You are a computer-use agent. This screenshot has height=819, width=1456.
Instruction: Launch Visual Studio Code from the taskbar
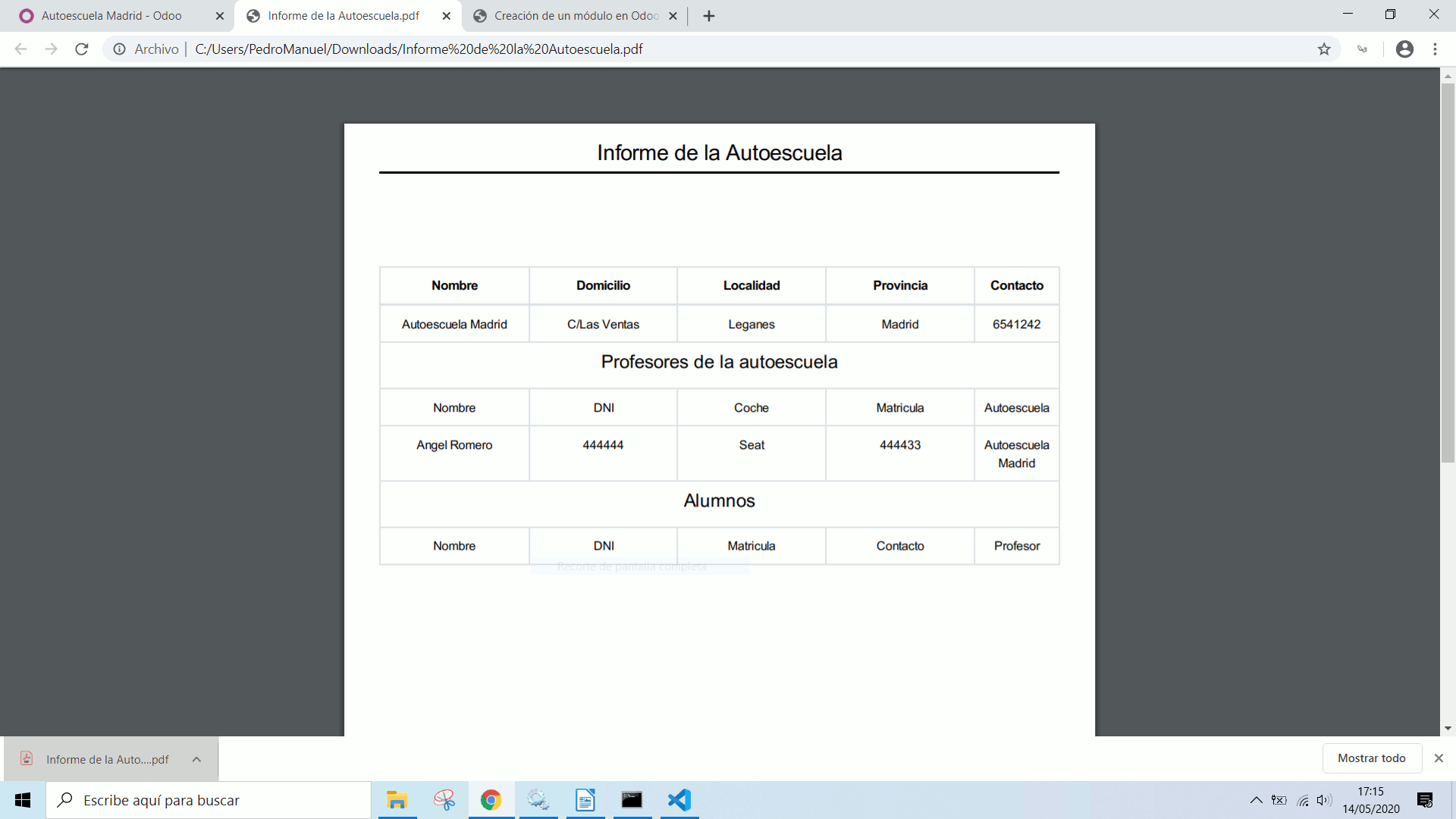coord(679,800)
